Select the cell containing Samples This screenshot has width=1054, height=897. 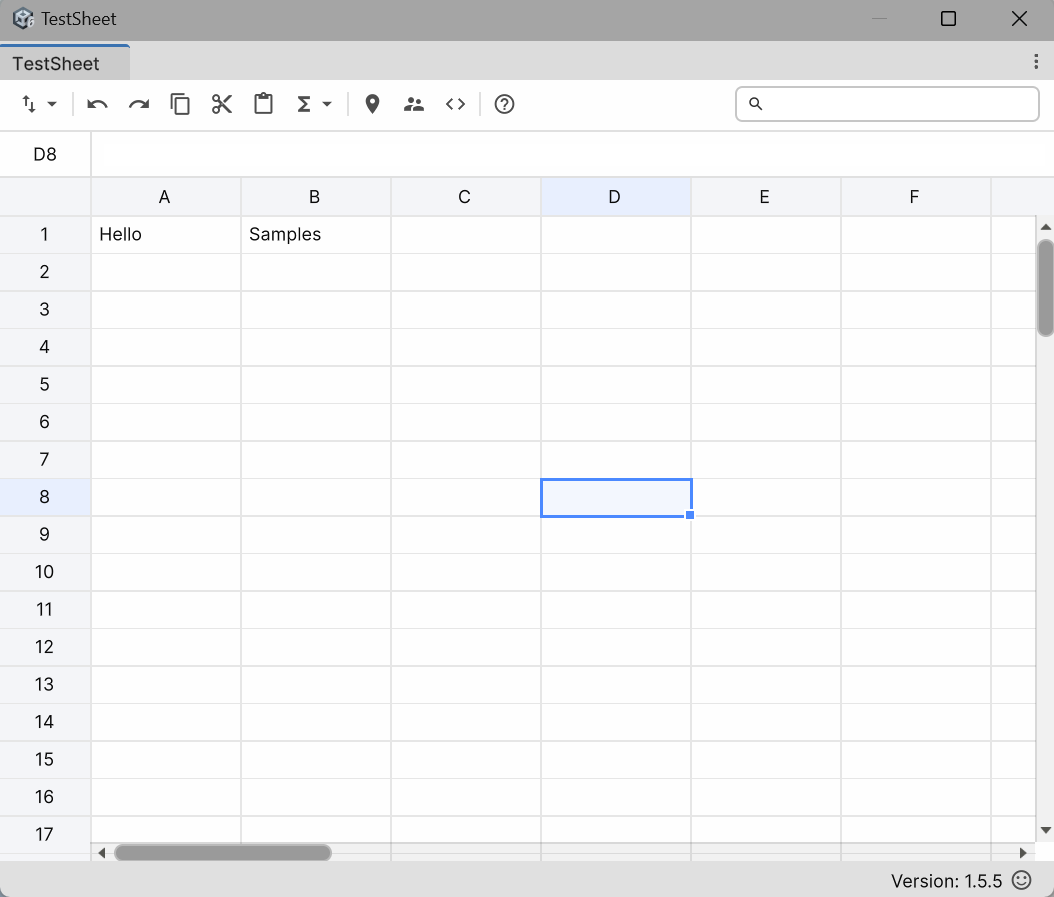point(315,235)
